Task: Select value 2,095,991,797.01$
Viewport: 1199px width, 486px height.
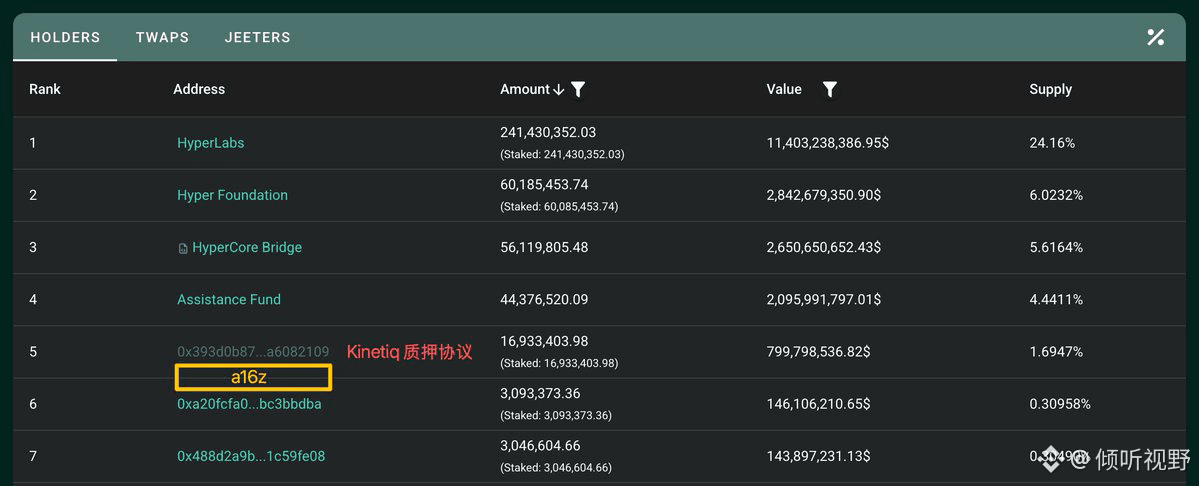Action: (x=824, y=300)
